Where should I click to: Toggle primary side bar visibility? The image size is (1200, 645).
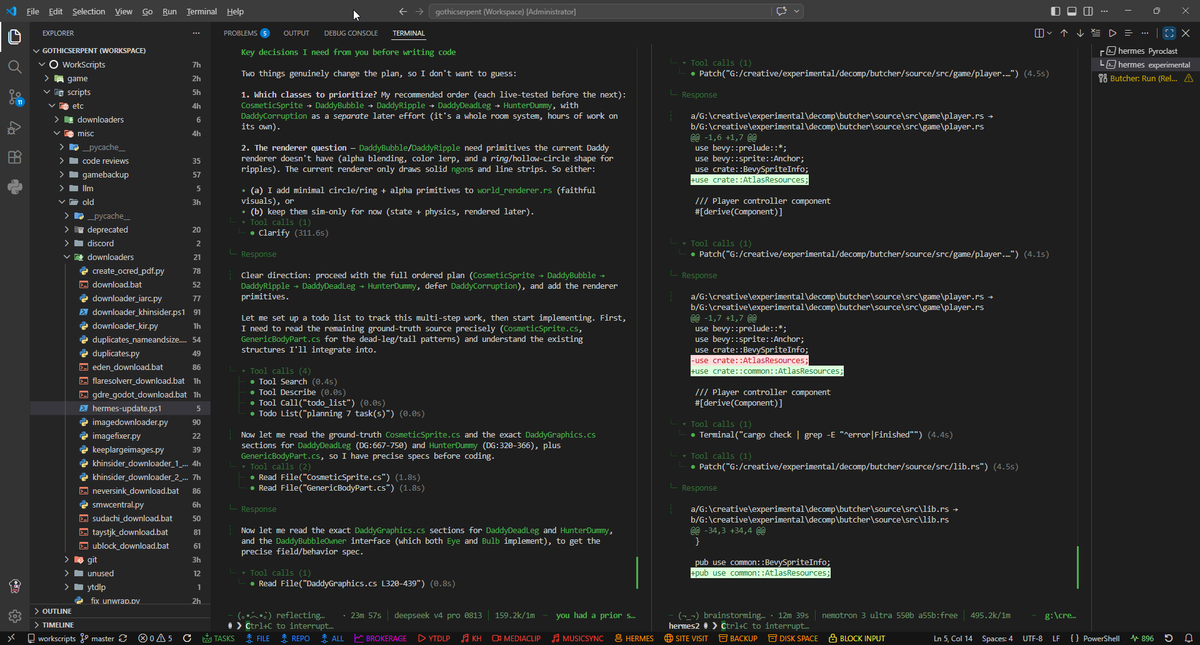point(1055,11)
